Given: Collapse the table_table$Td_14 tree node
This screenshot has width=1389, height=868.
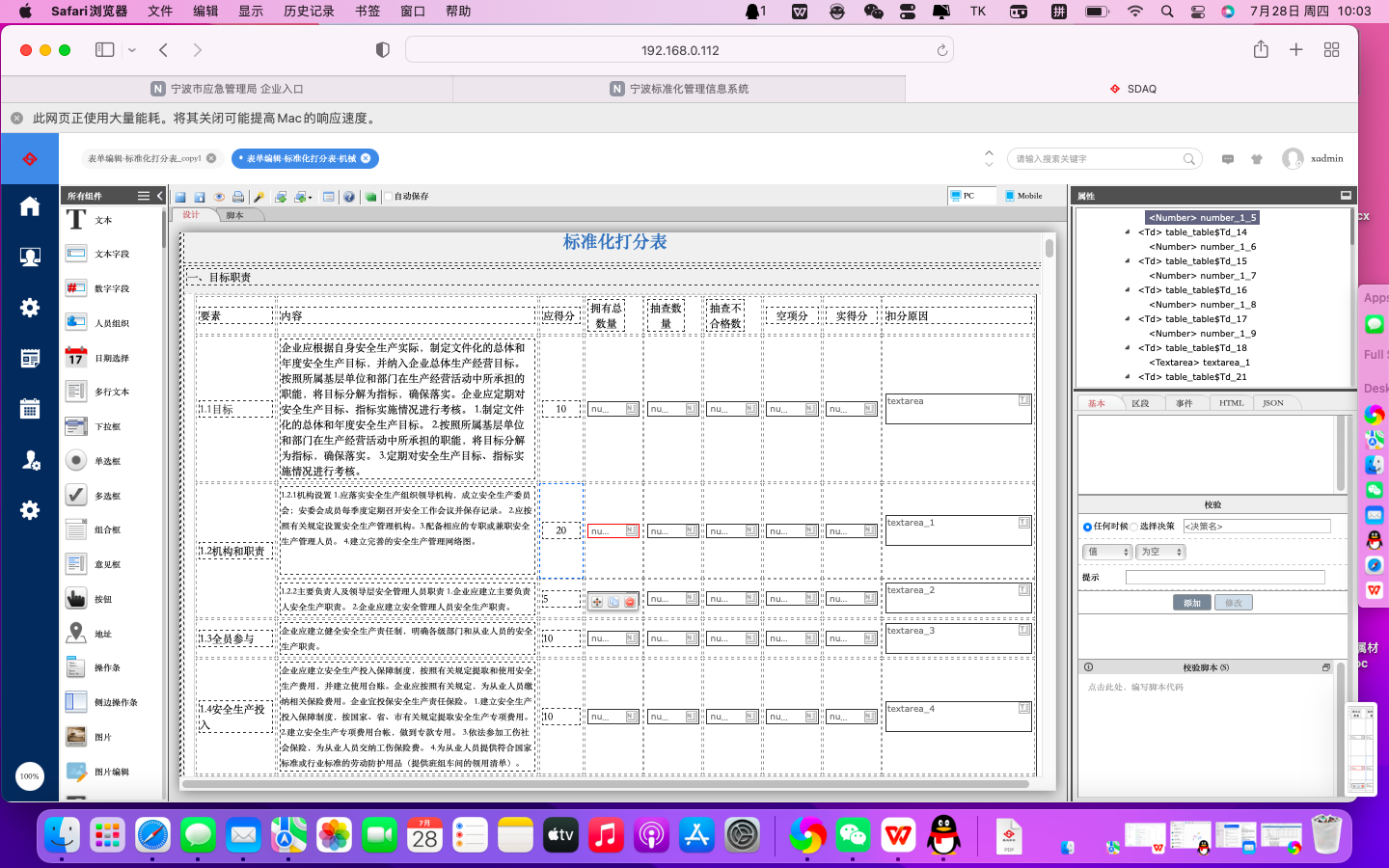Looking at the screenshot, I should [x=1128, y=232].
